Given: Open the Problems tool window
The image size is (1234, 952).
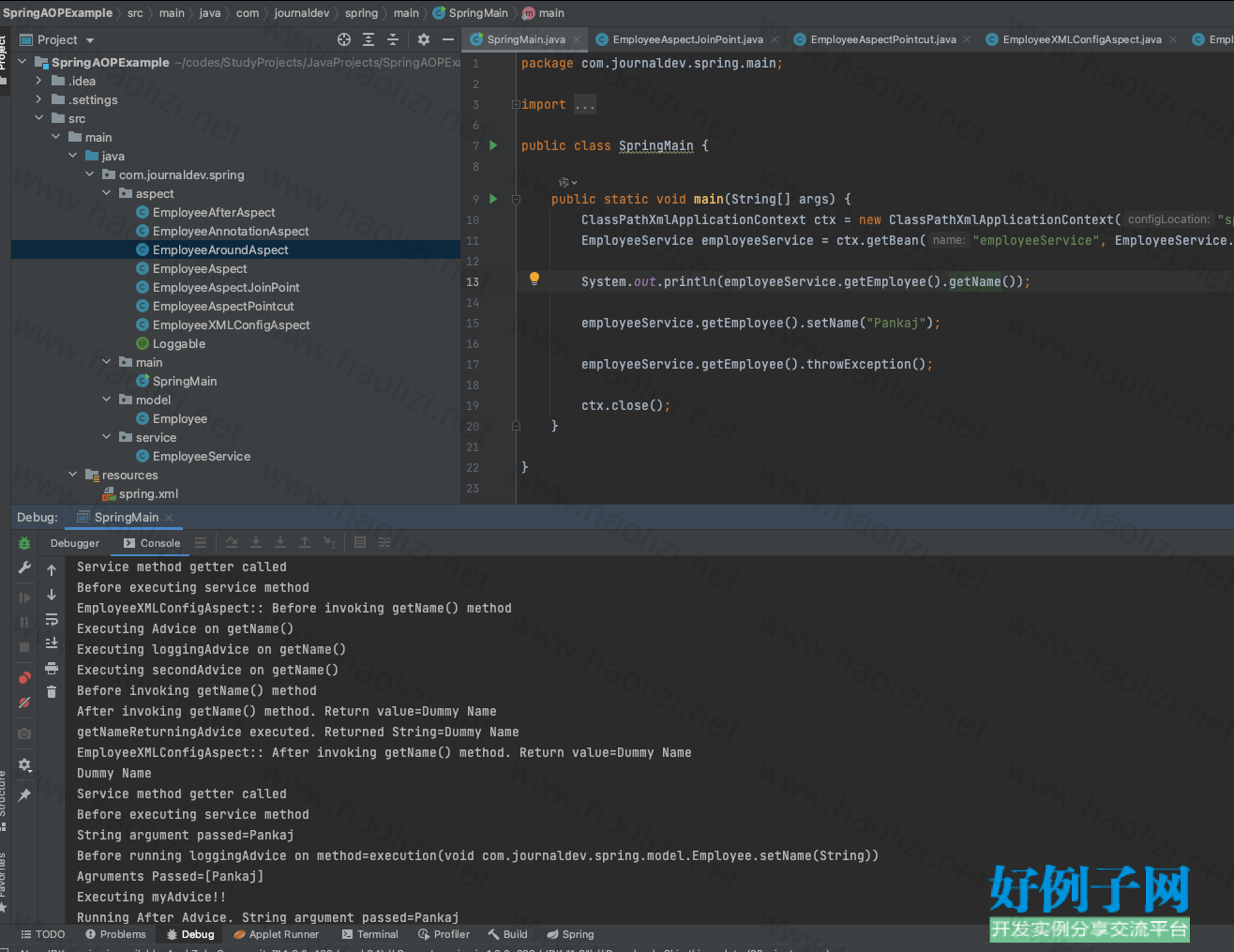Looking at the screenshot, I should point(115,934).
